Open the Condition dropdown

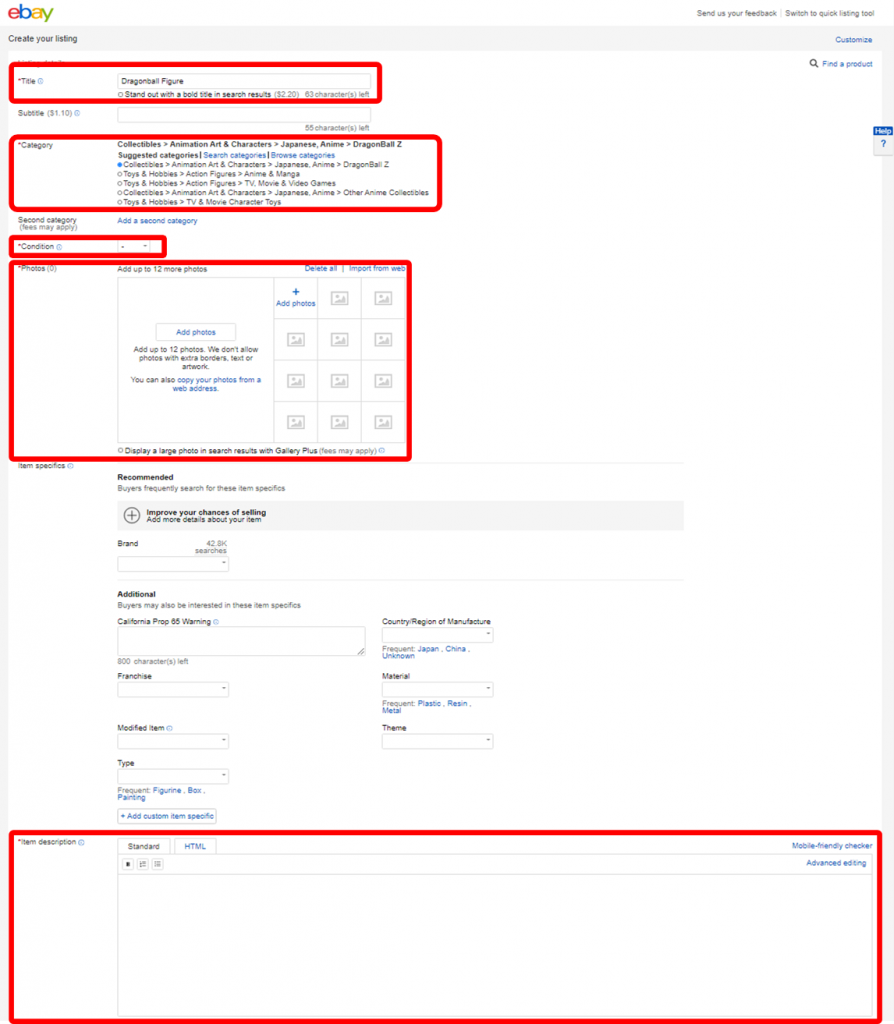(x=134, y=247)
